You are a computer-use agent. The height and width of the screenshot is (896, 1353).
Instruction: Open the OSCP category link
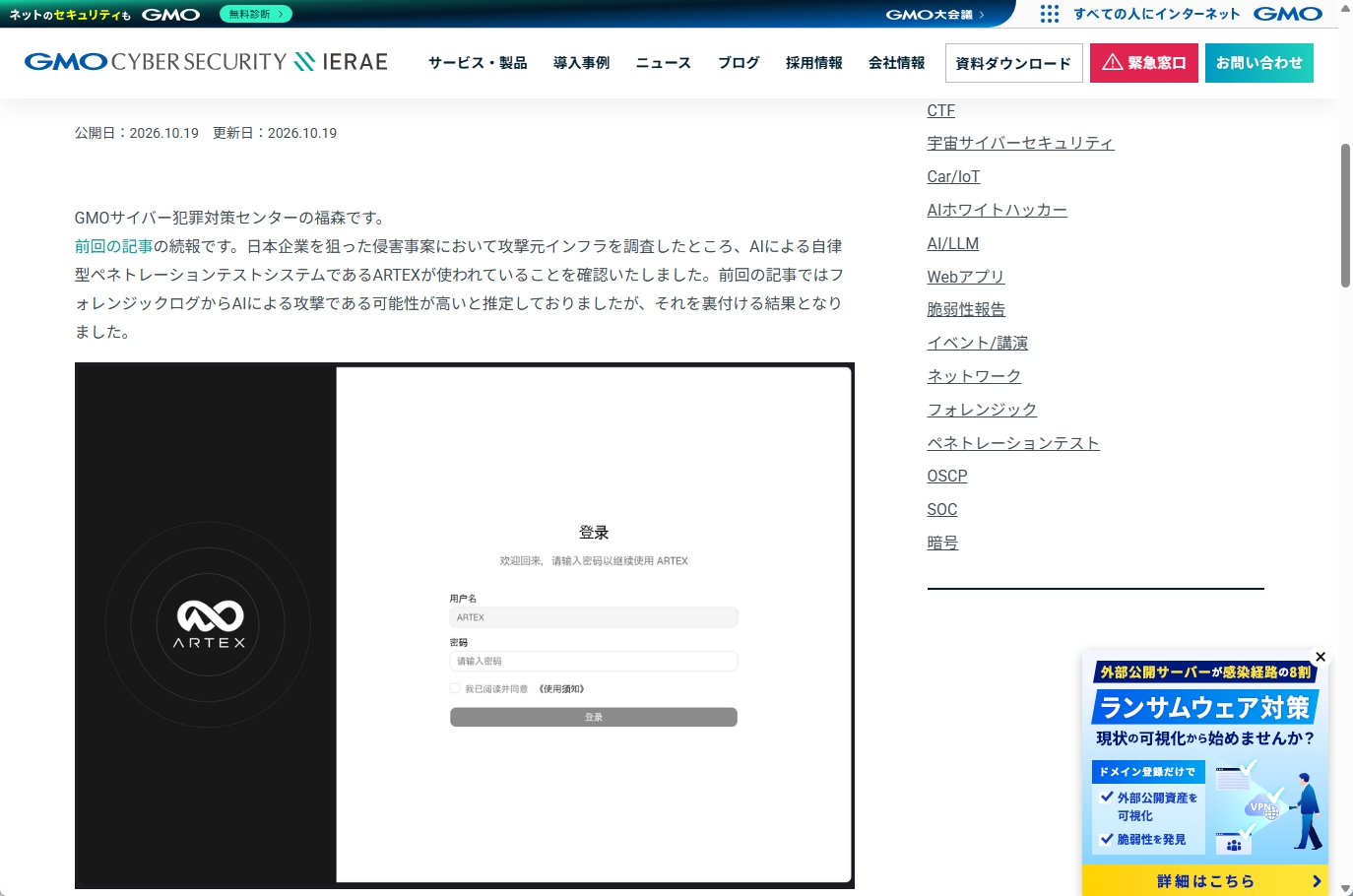pos(947,477)
